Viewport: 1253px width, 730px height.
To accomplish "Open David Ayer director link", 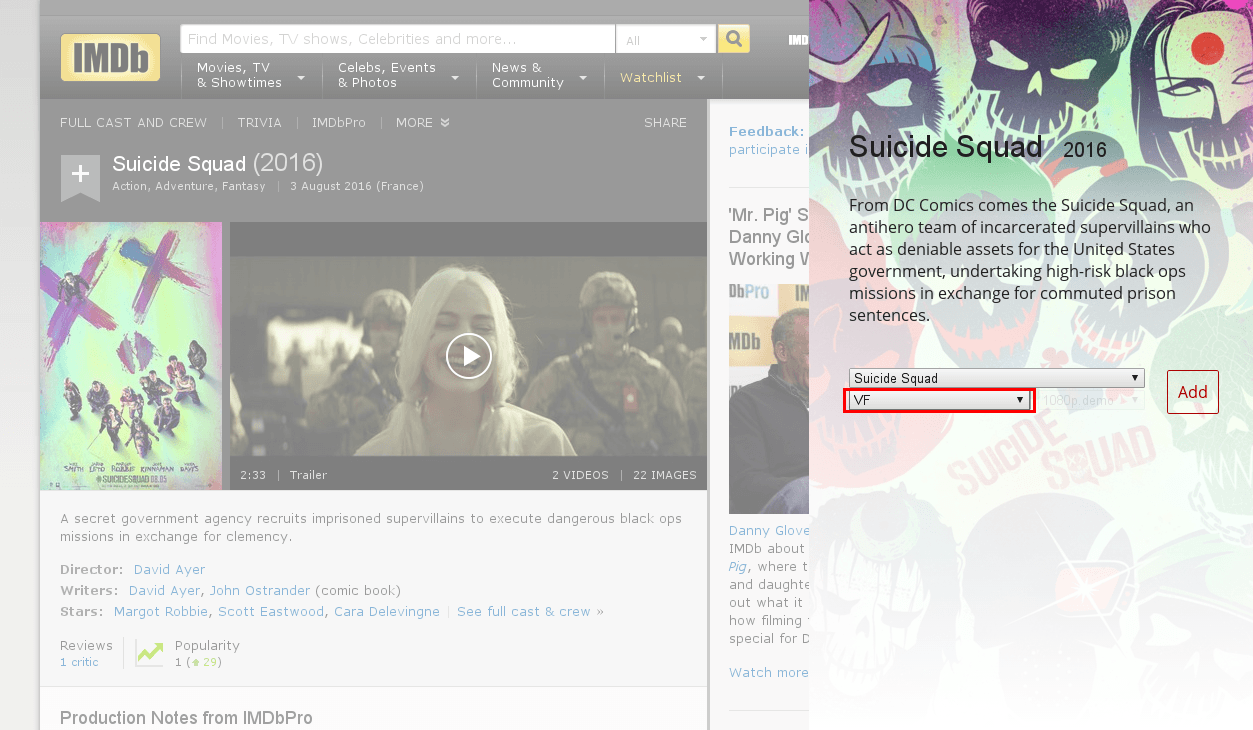I will pyautogui.click(x=169, y=569).
